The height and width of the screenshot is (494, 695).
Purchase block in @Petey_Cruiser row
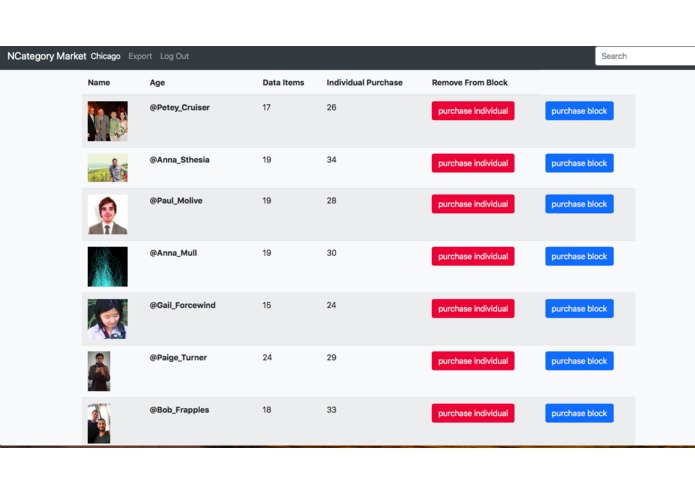tap(579, 111)
